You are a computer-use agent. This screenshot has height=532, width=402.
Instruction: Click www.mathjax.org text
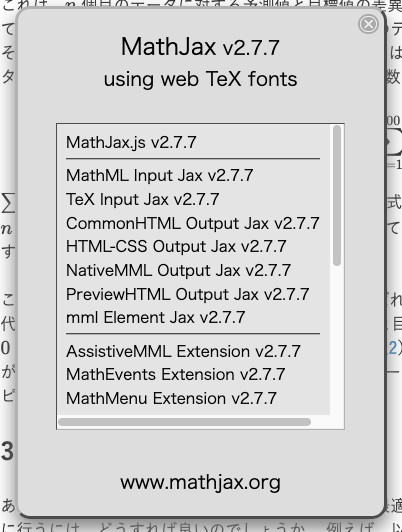point(200,482)
